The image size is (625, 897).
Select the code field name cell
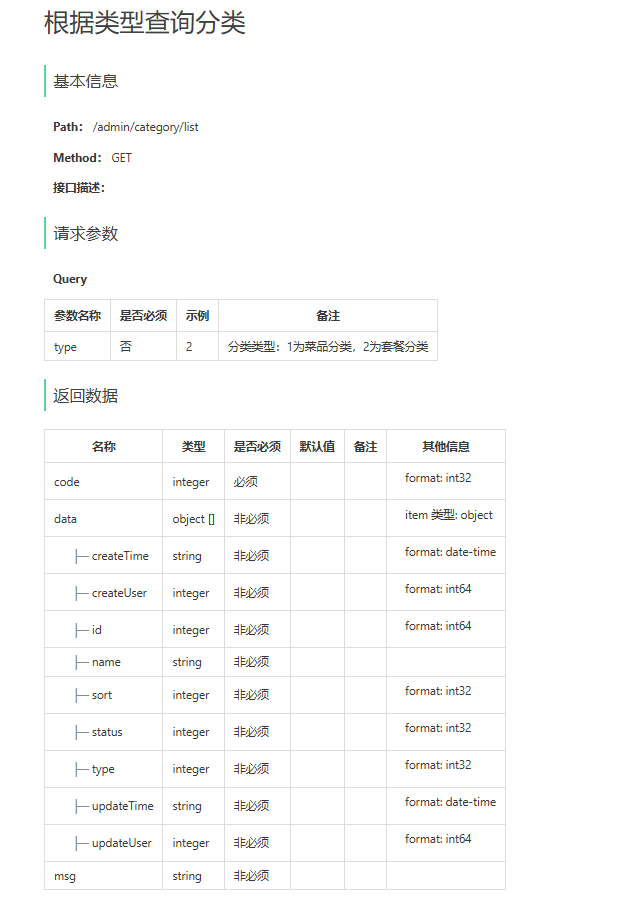(67, 481)
